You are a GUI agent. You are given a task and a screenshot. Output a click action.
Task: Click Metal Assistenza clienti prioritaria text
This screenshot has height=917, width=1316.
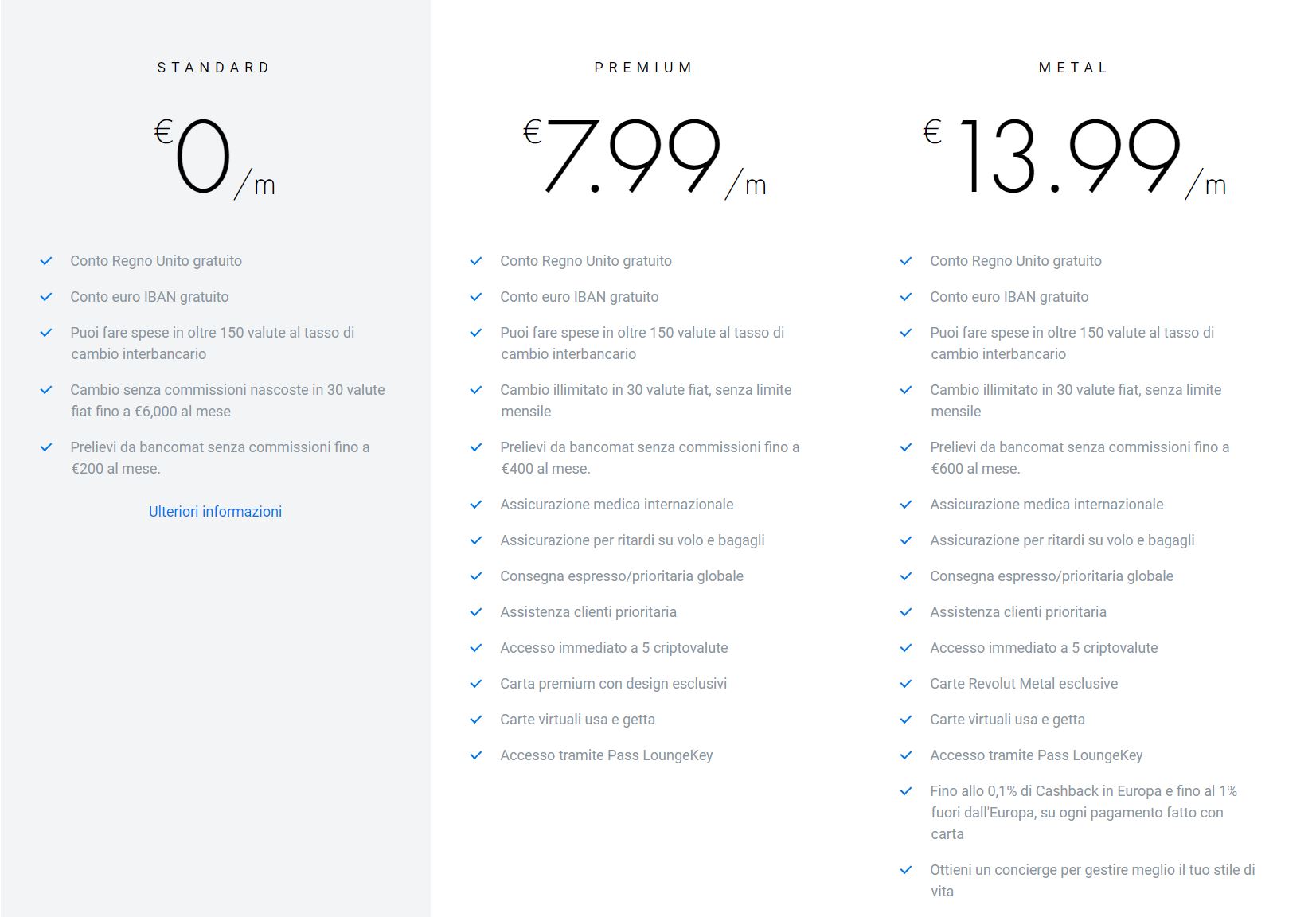[1018, 612]
